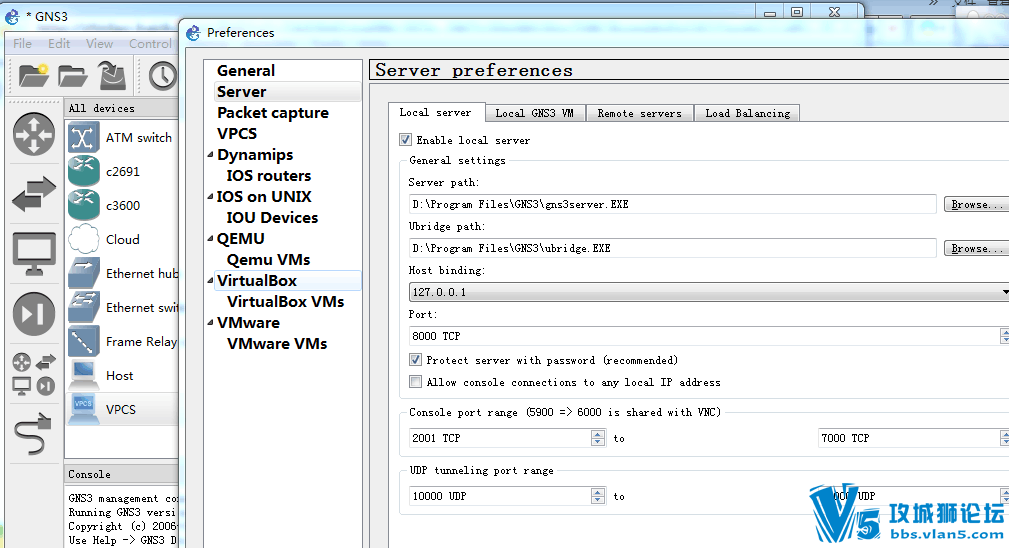Viewport: 1009px width, 548px height.
Task: Select VPCS in preferences list
Action: [237, 134]
